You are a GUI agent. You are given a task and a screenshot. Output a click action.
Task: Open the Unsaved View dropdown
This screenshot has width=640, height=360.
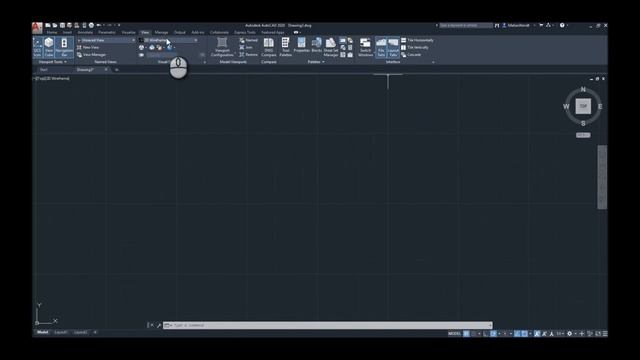pyautogui.click(x=106, y=40)
